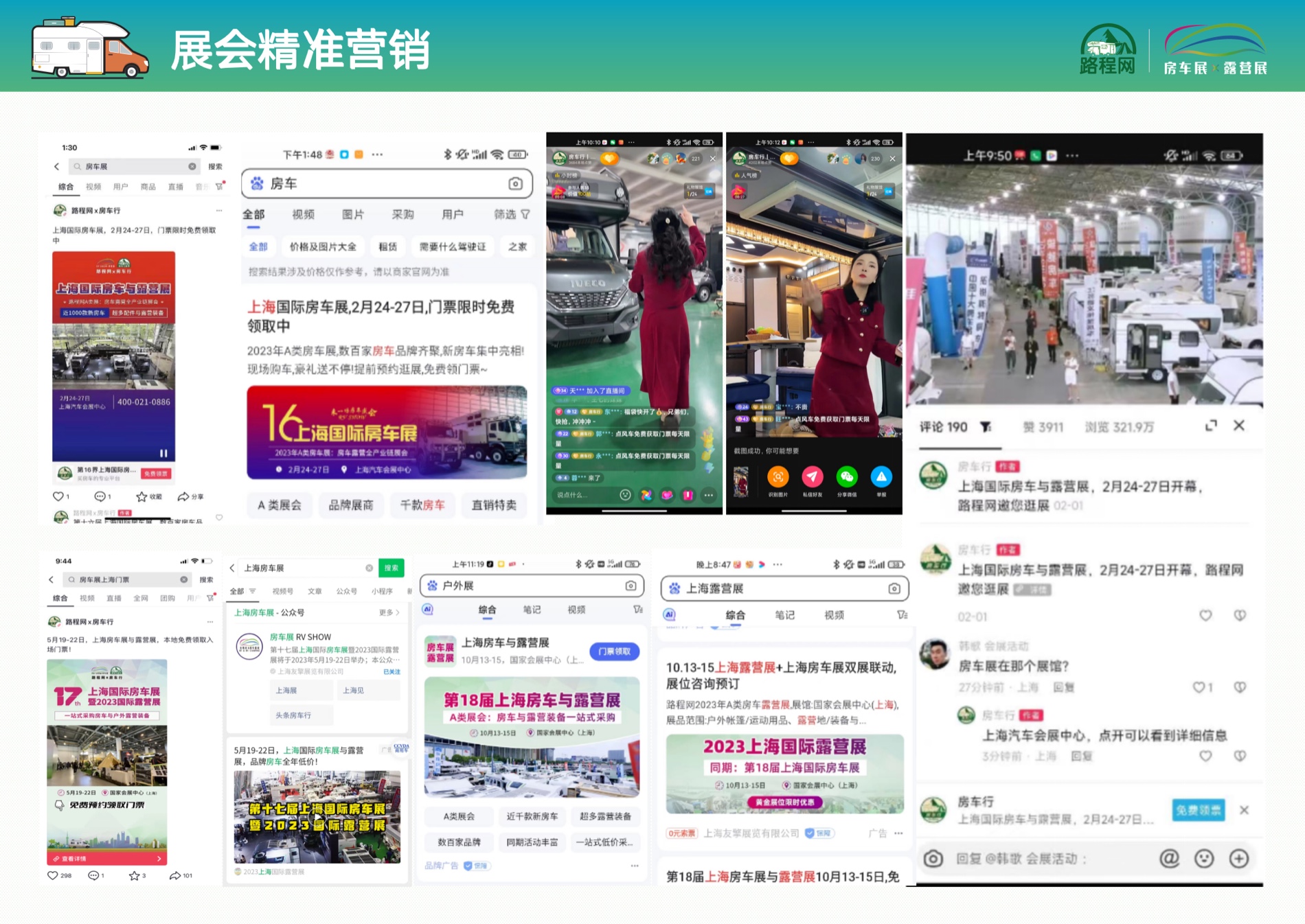Pause the 上海国际房车与露营展 video ad
1305x924 pixels.
[163, 453]
